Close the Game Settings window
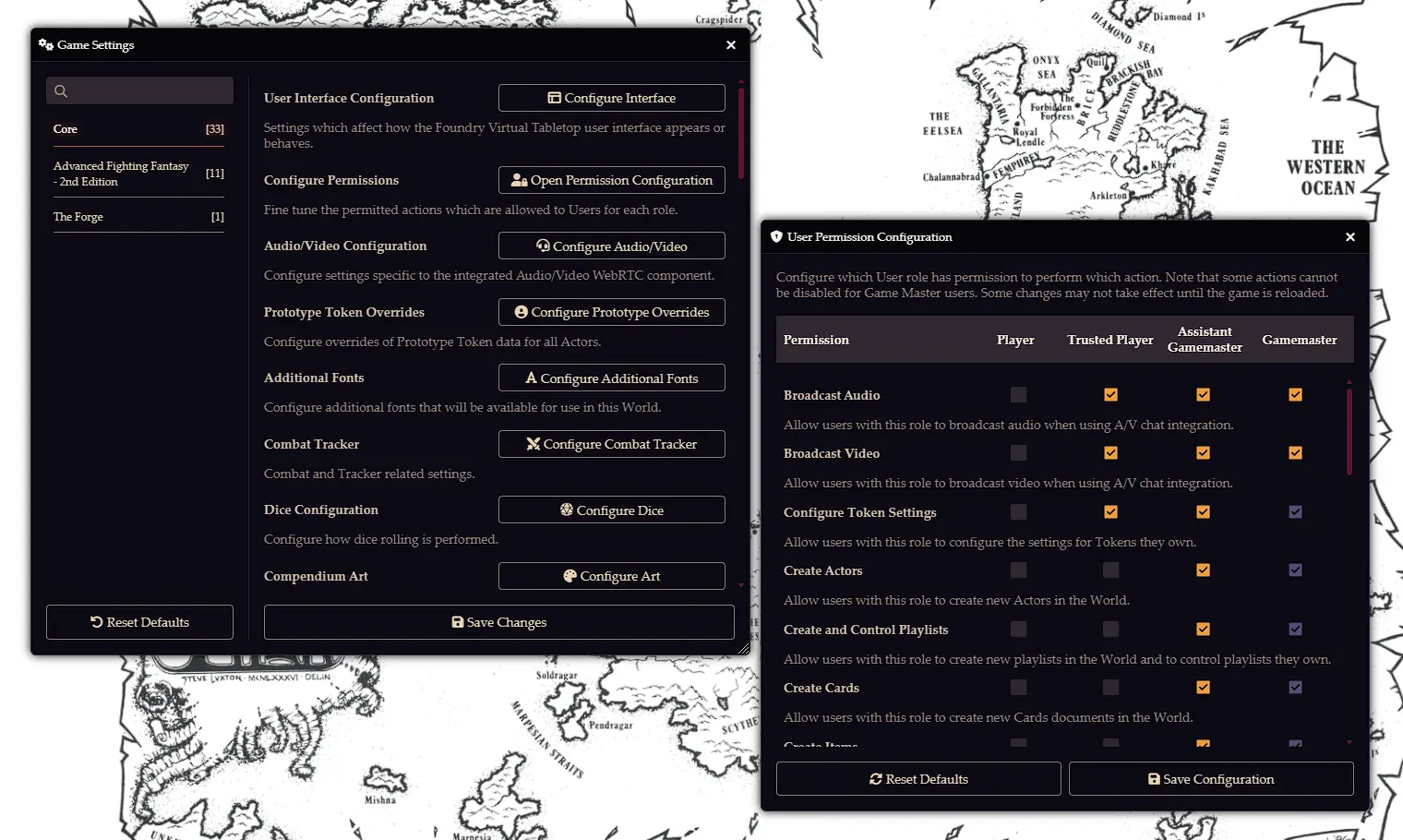The height and width of the screenshot is (840, 1403). (x=731, y=44)
